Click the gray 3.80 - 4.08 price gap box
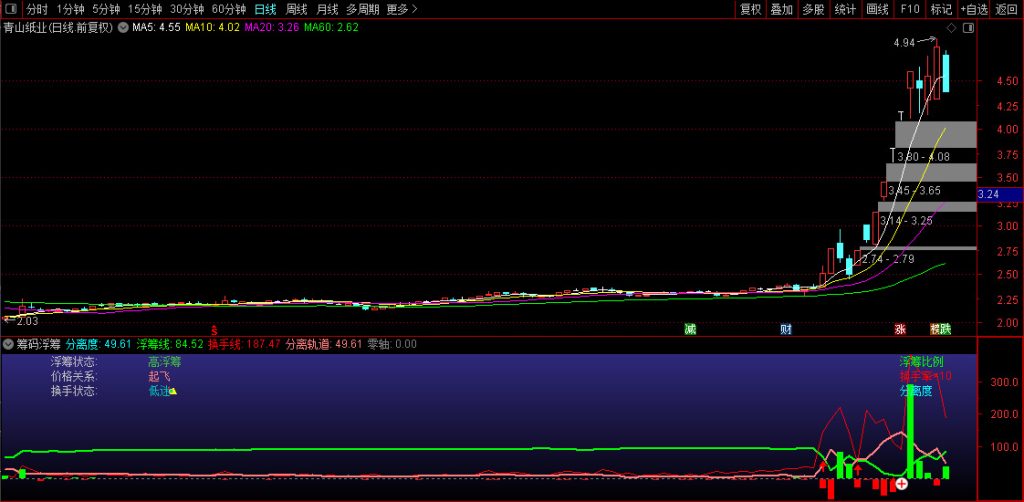This screenshot has height=502, width=1024. coord(934,134)
